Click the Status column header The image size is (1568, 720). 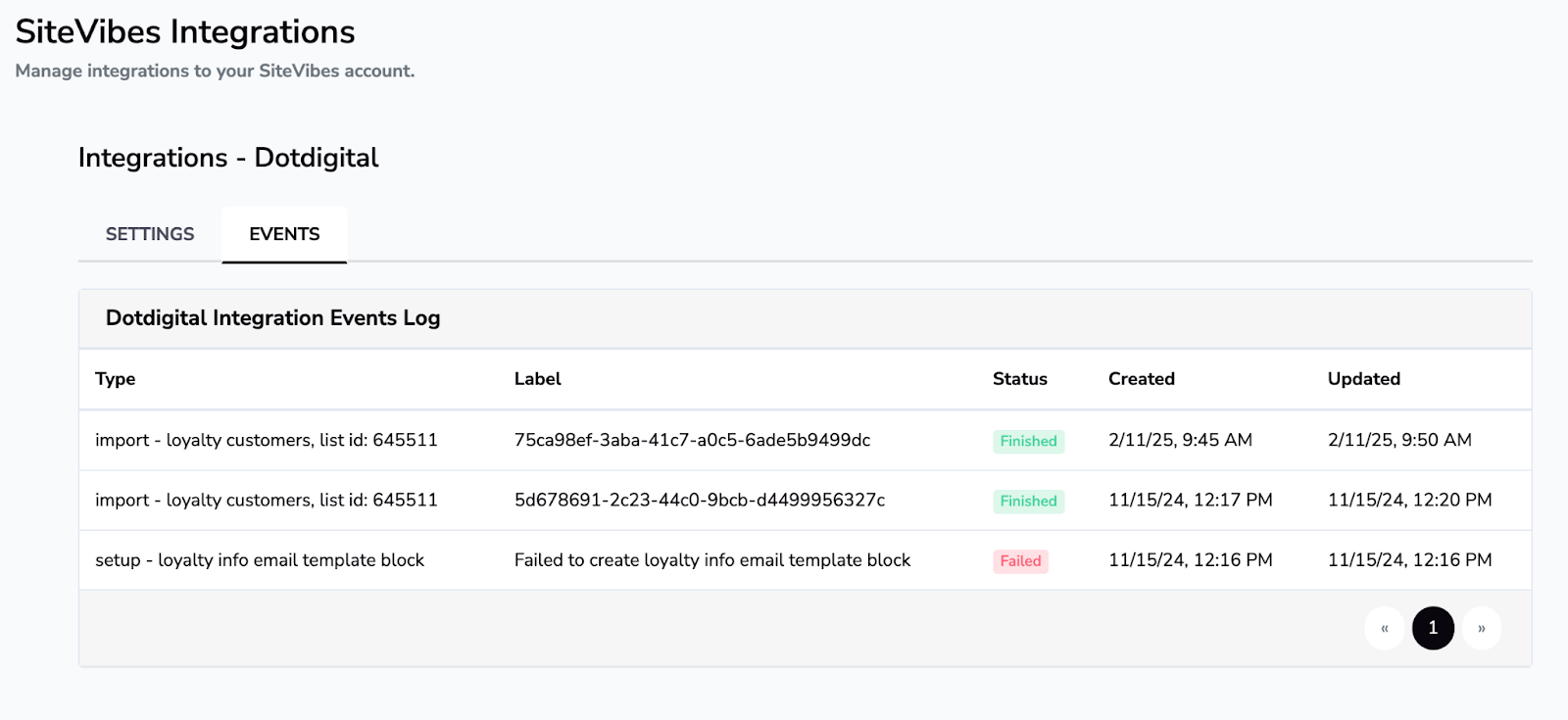(x=1020, y=379)
